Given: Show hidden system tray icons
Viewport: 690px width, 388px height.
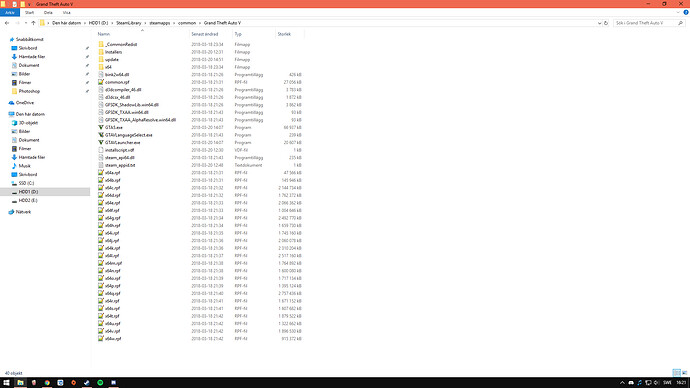Looking at the screenshot, I should [622, 383].
